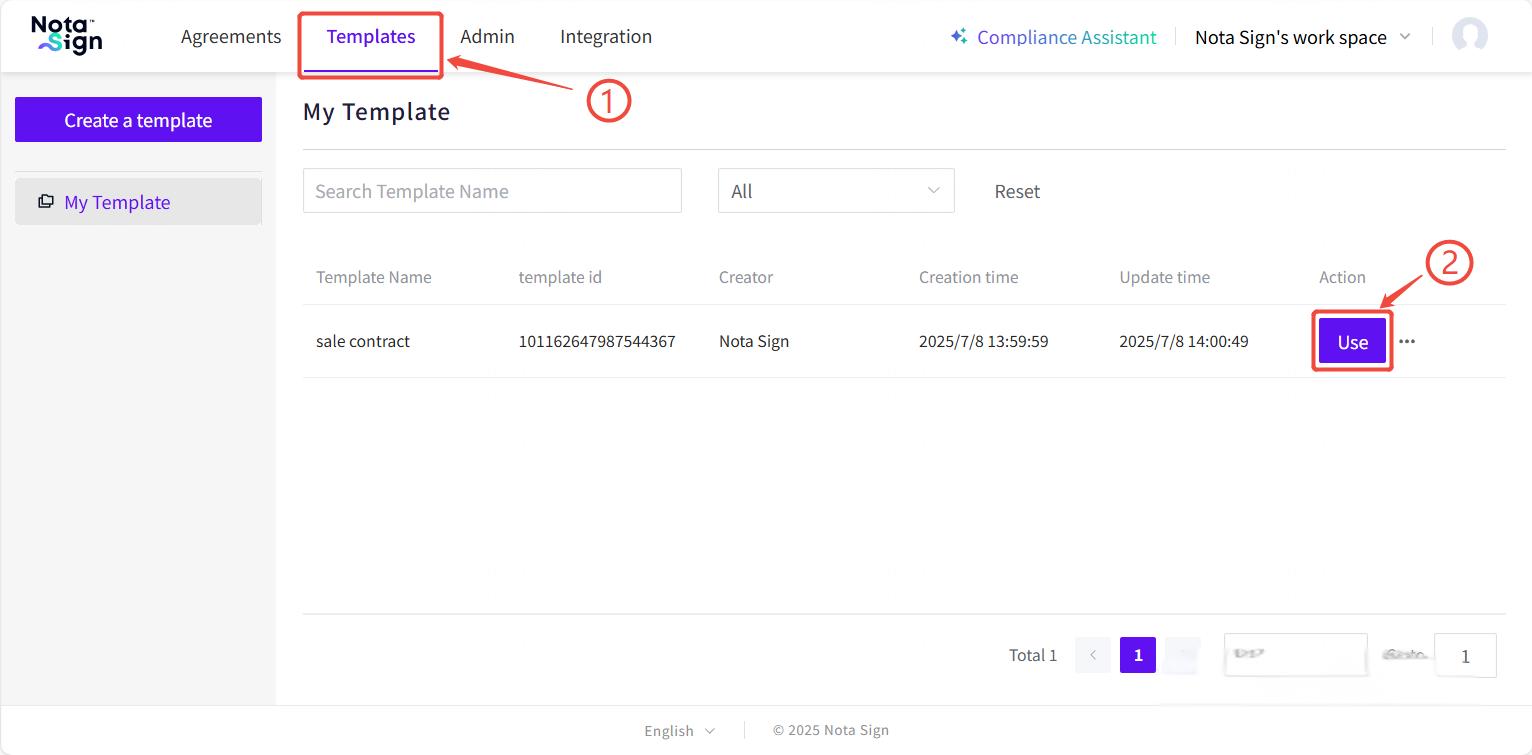Click the Create a template button

coord(138,120)
